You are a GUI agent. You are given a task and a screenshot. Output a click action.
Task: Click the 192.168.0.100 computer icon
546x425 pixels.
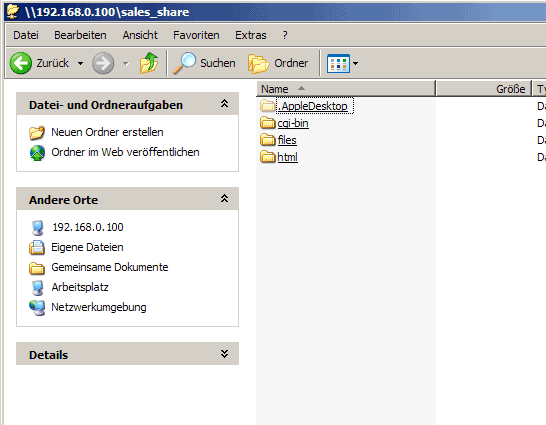pyautogui.click(x=38, y=228)
